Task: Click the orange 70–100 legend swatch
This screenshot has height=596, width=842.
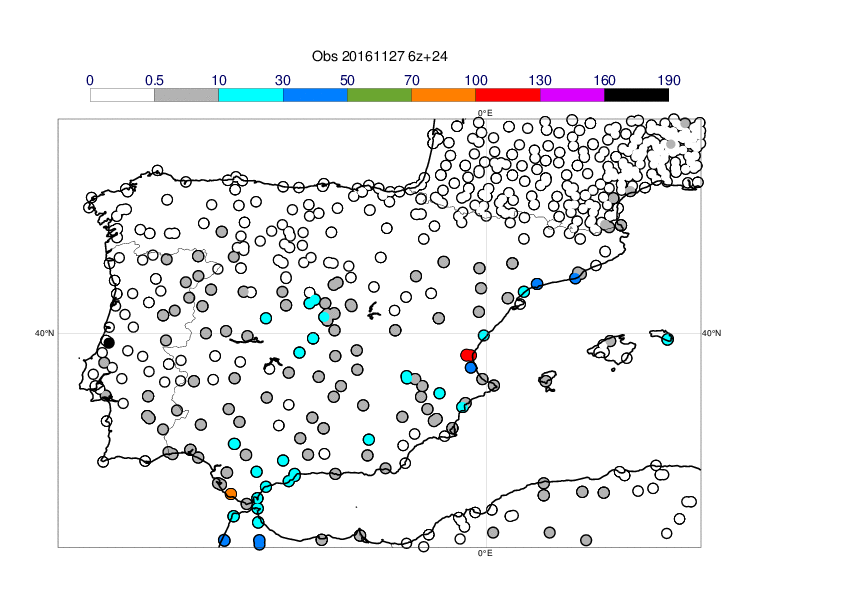Action: (x=444, y=95)
